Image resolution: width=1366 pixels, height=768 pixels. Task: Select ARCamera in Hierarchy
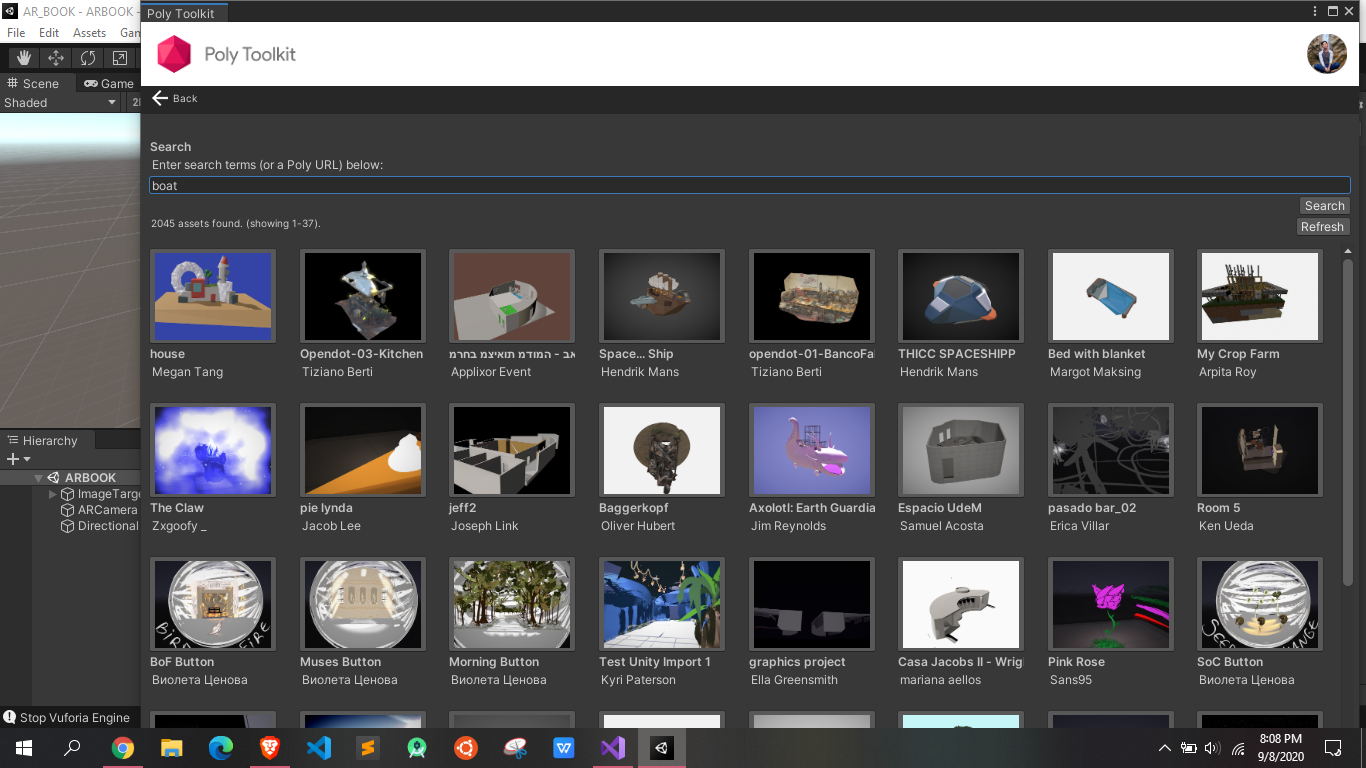tap(100, 510)
